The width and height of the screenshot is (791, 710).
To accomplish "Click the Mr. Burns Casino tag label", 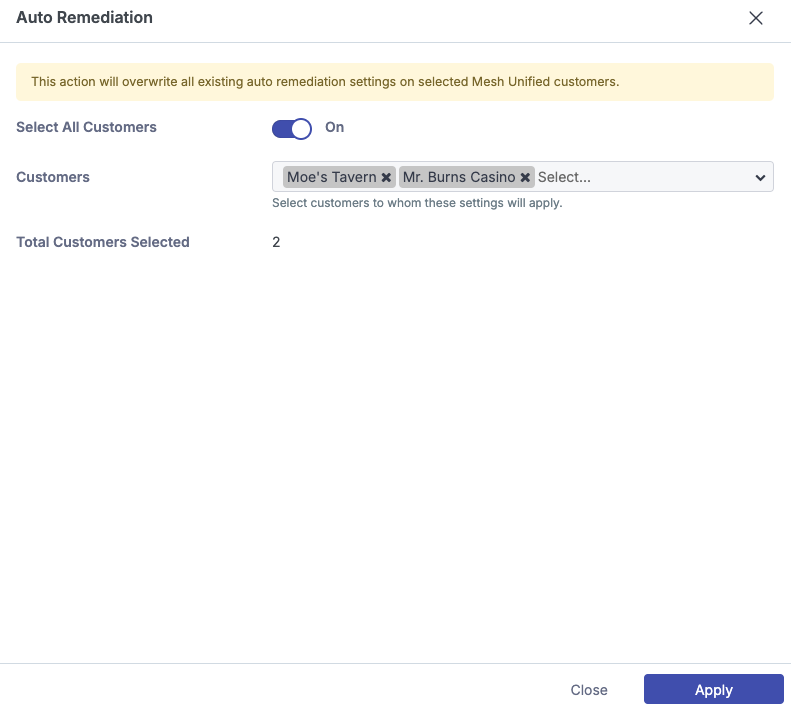I will (x=459, y=177).
